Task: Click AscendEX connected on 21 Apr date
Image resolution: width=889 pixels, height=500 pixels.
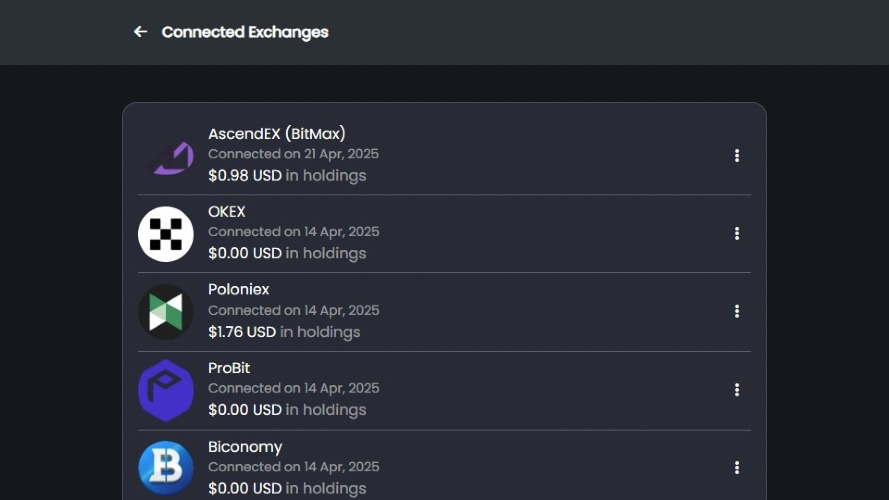Action: pos(293,154)
